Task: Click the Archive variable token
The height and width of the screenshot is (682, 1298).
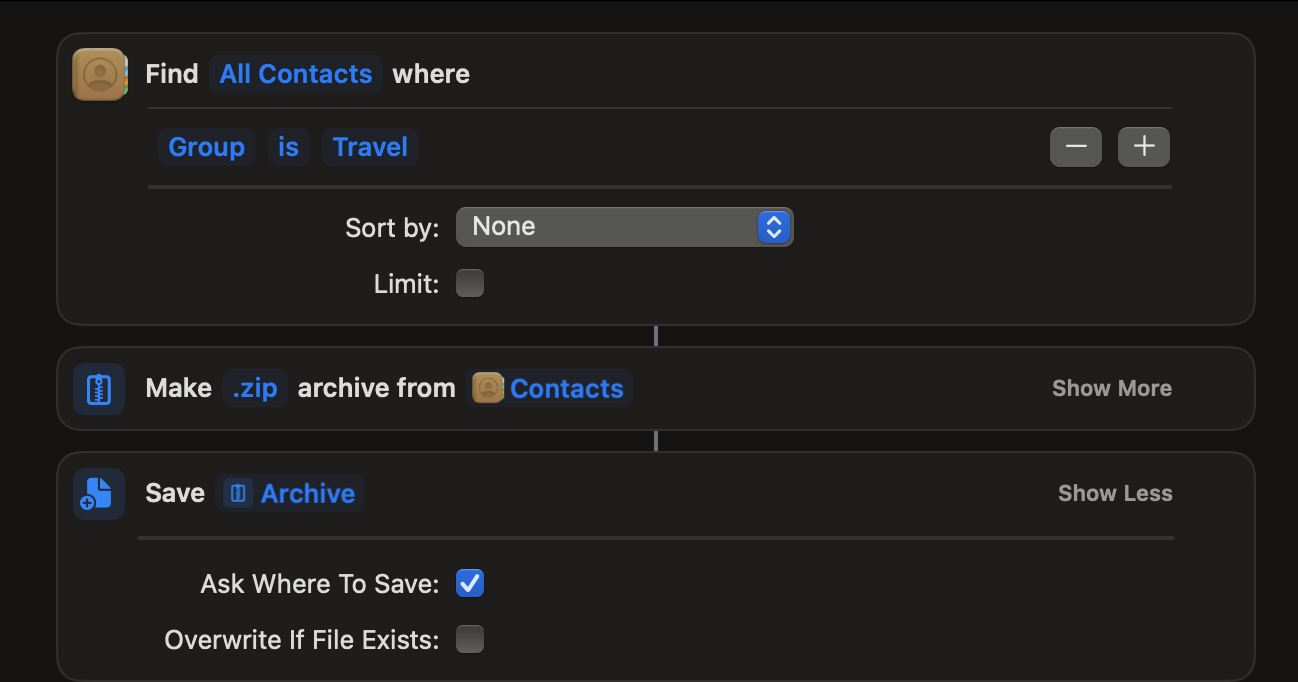Action: [307, 493]
